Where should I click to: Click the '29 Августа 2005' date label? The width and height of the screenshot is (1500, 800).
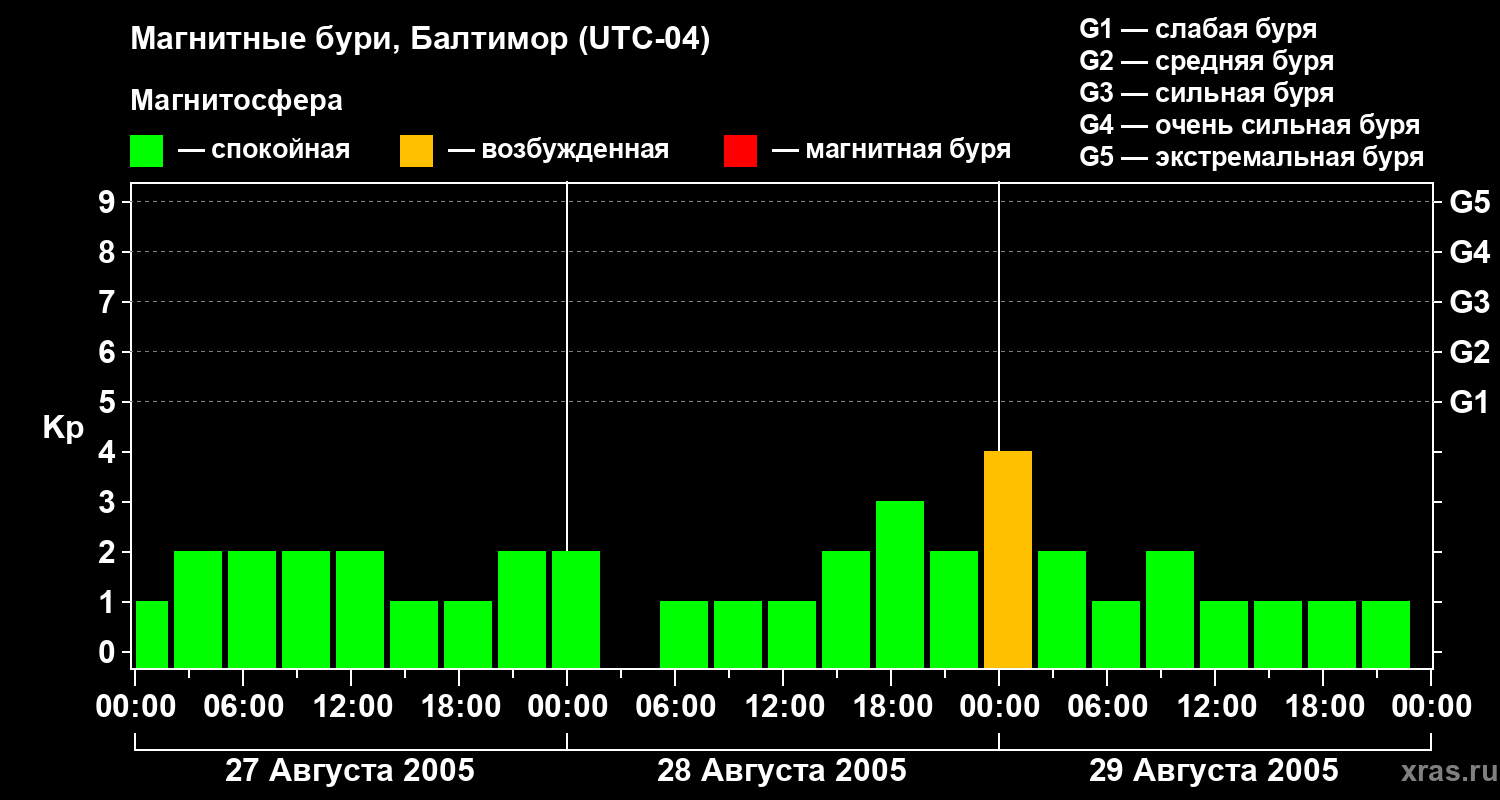point(1214,771)
